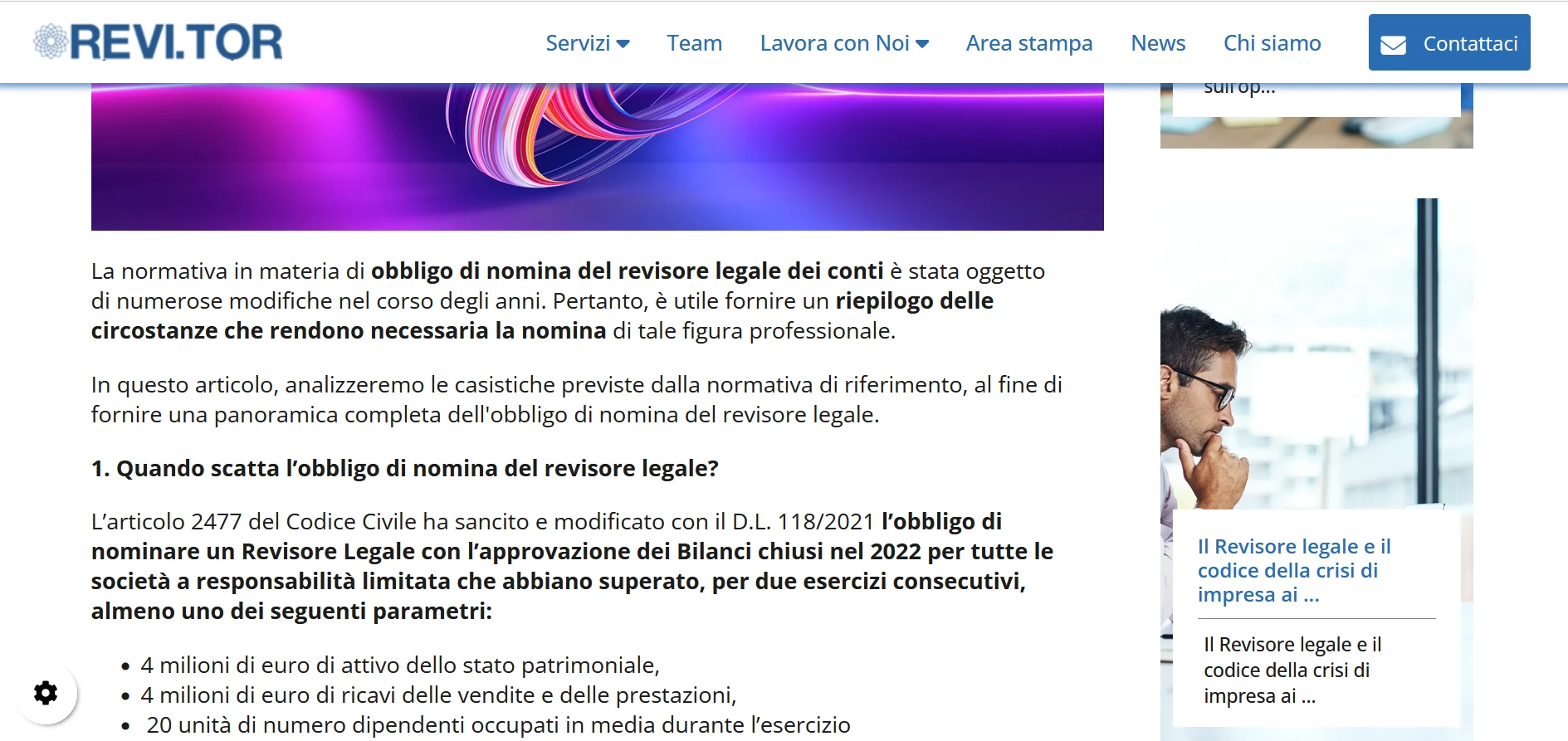This screenshot has height=741, width=1568.
Task: Click the '20 unità di numero dipendenti' bullet
Action: coord(498,724)
